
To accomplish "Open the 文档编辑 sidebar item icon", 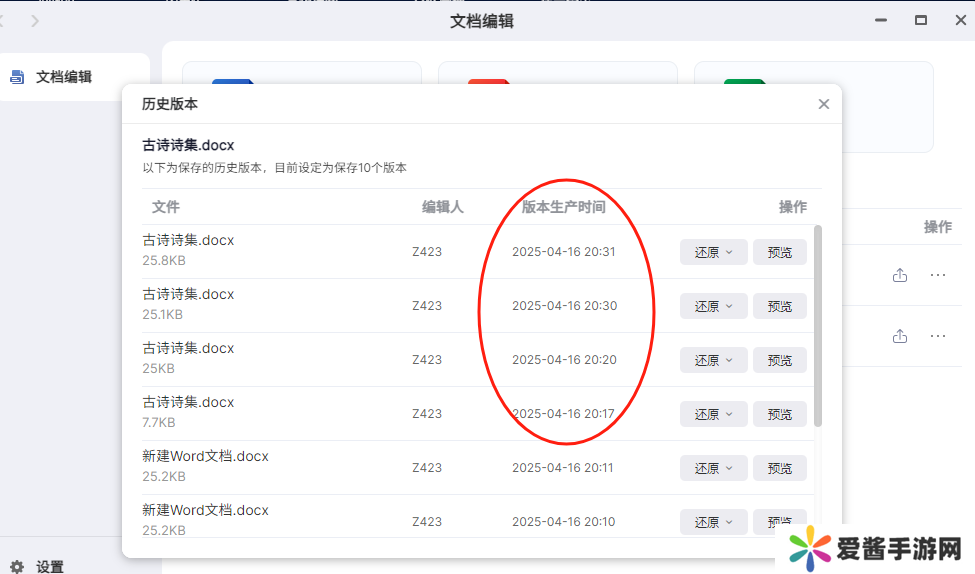I will pyautogui.click(x=17, y=76).
